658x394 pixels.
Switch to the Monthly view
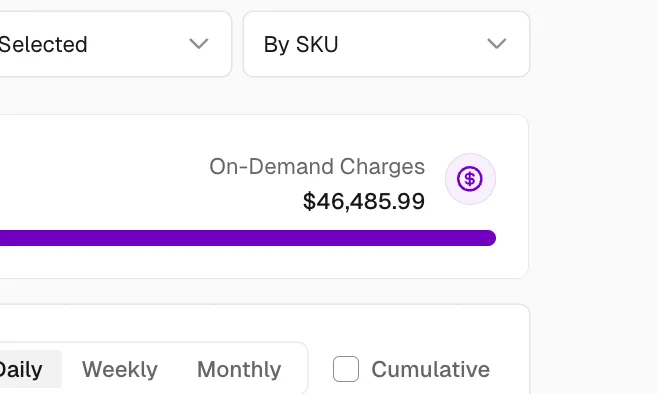tap(239, 370)
